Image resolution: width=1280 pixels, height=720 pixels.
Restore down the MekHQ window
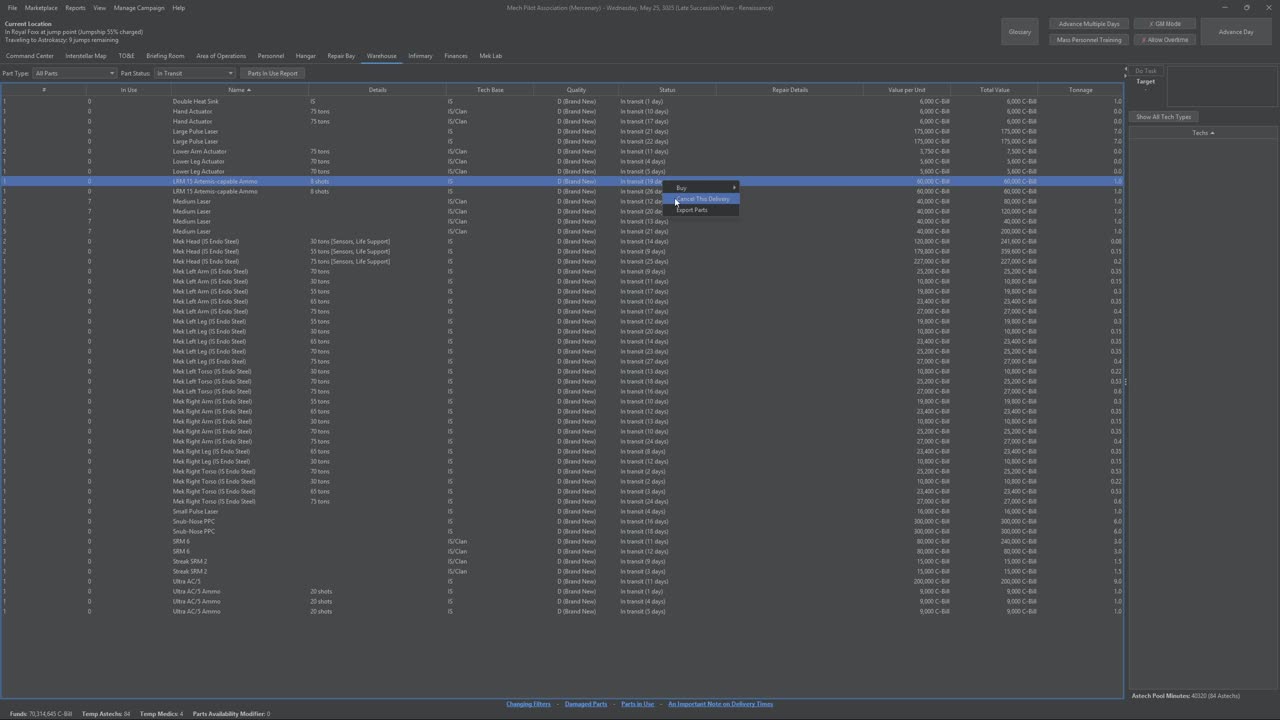coord(1247,8)
